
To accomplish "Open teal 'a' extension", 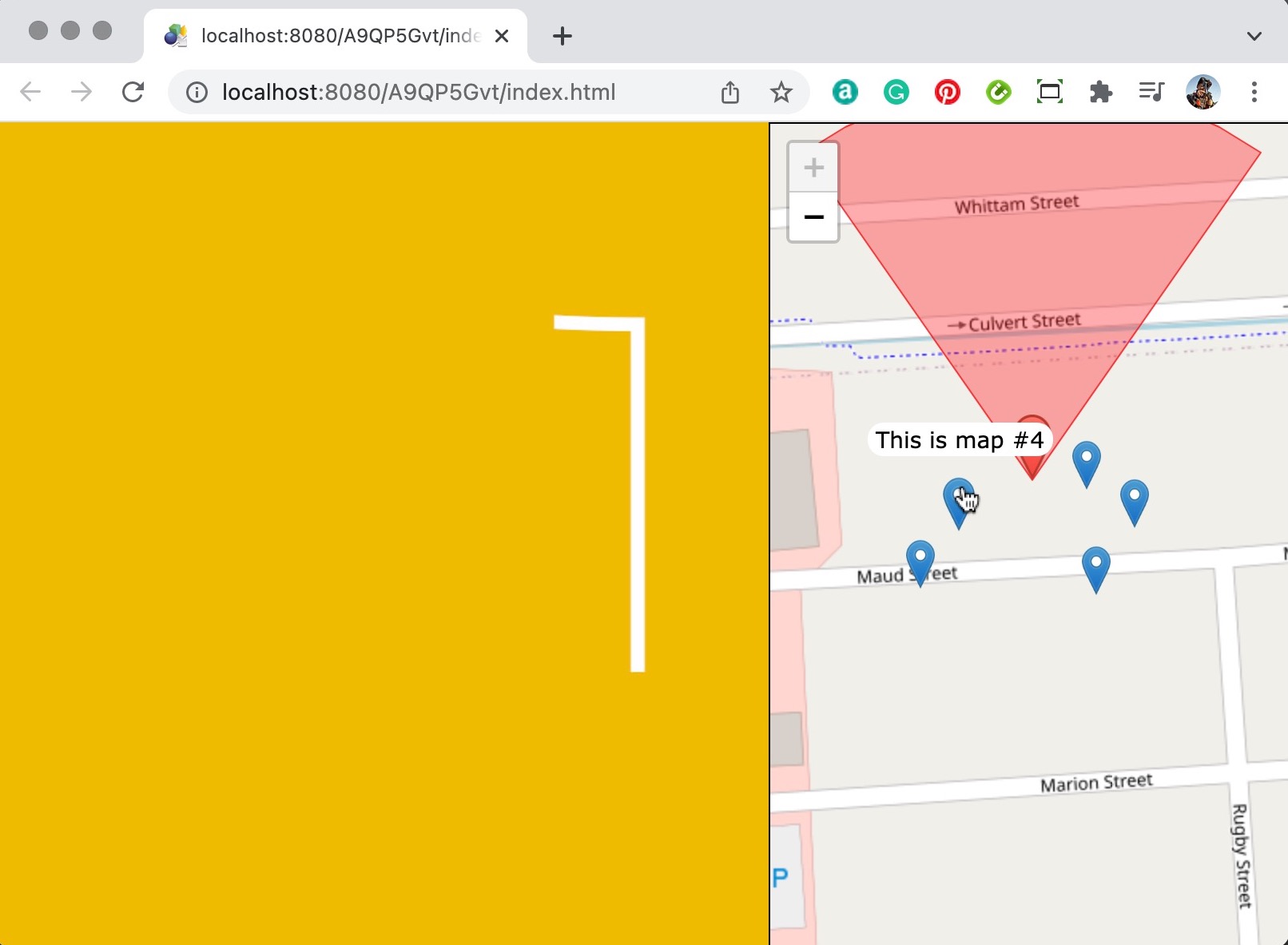I will pyautogui.click(x=845, y=93).
